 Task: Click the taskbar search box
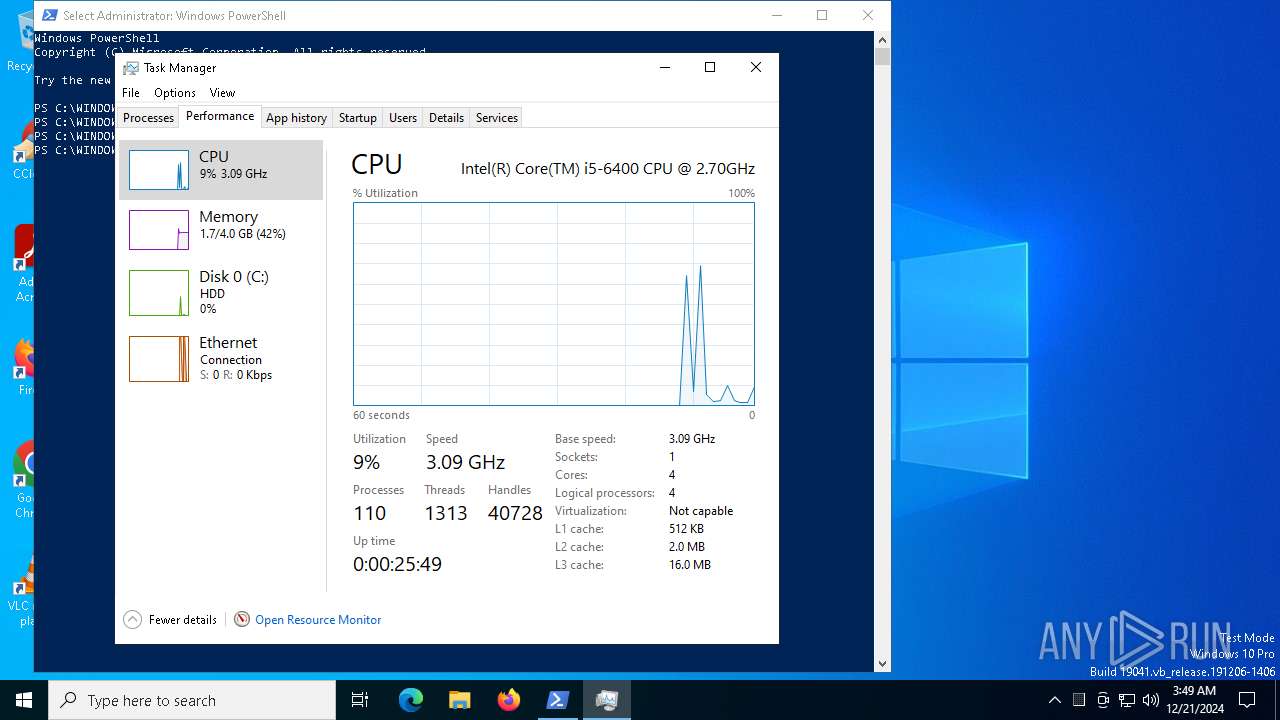[x=192, y=700]
